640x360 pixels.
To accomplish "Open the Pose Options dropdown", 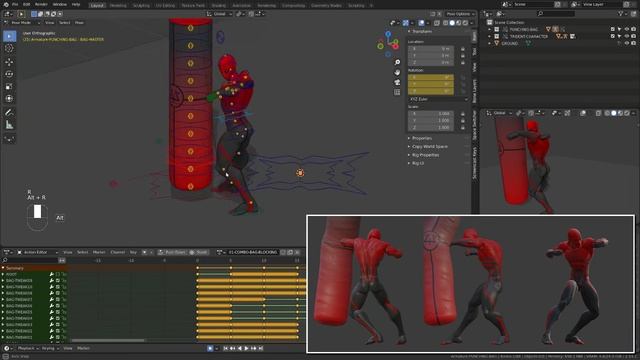I will point(460,14).
